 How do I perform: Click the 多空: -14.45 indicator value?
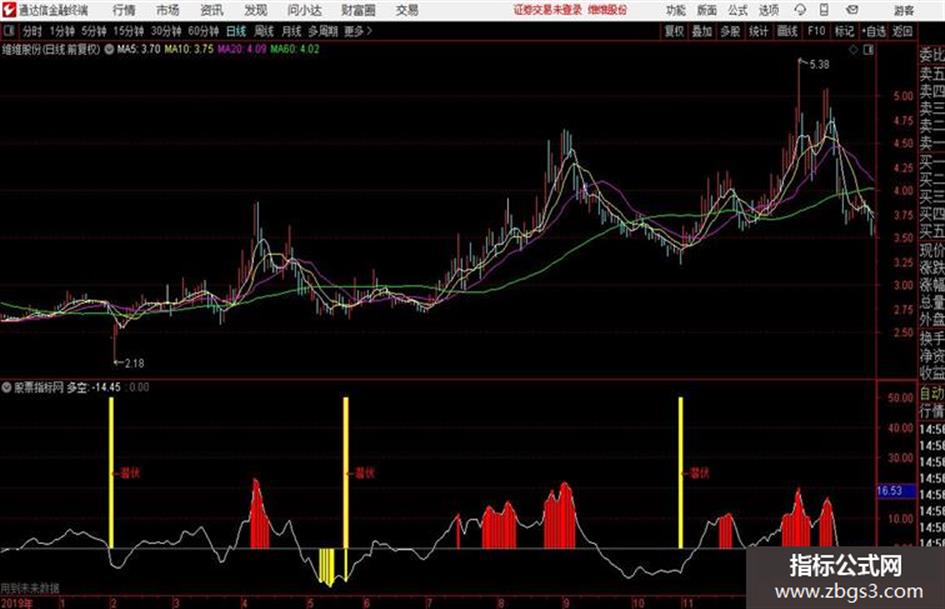tap(93, 387)
